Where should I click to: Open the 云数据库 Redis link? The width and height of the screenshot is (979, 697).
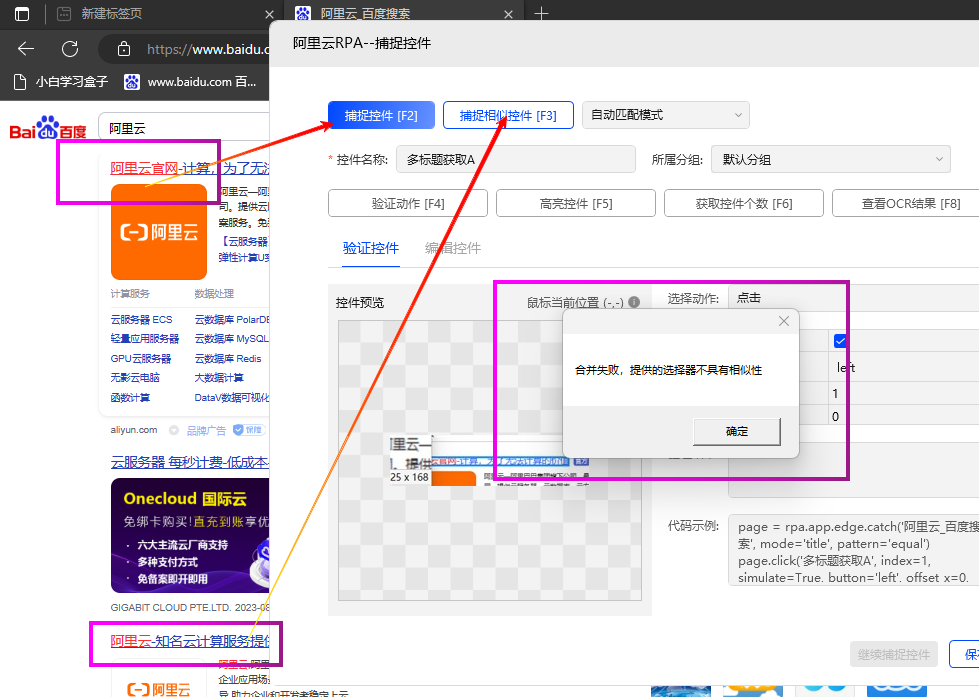tap(228, 358)
